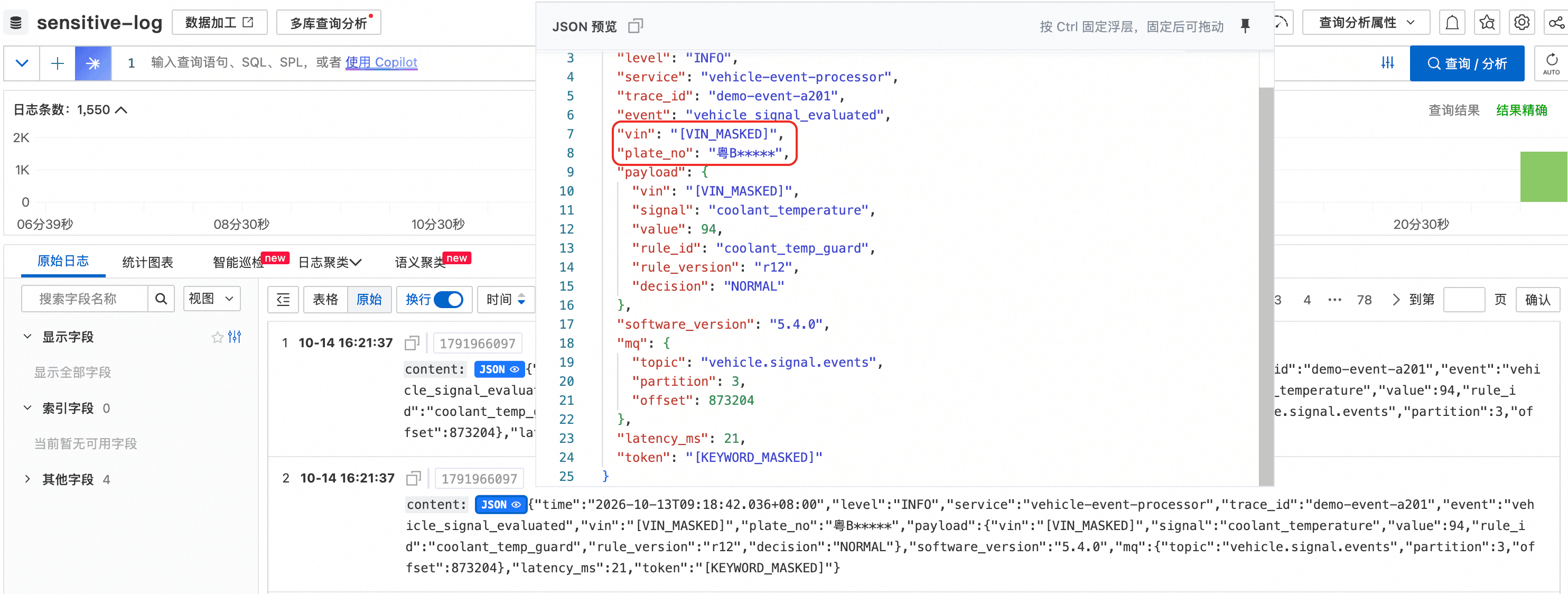This screenshot has height=594, width=1568.
Task: Open 日志聚类 tab menu
Action: pos(330,262)
